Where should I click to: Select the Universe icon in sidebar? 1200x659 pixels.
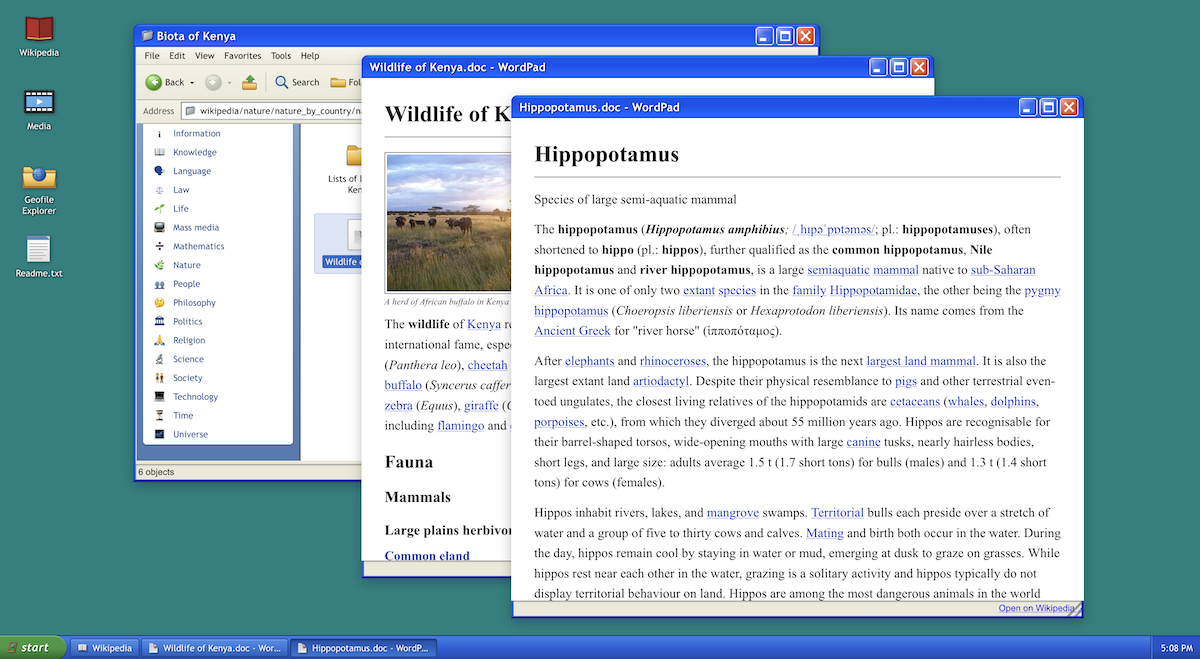click(x=159, y=434)
